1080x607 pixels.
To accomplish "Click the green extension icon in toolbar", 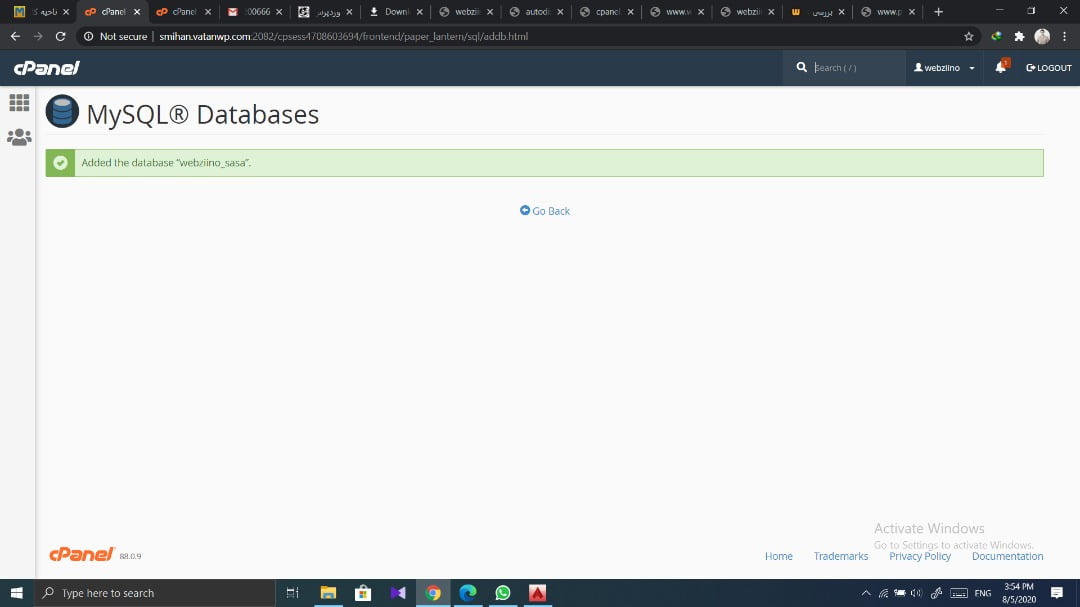I will [x=996, y=36].
